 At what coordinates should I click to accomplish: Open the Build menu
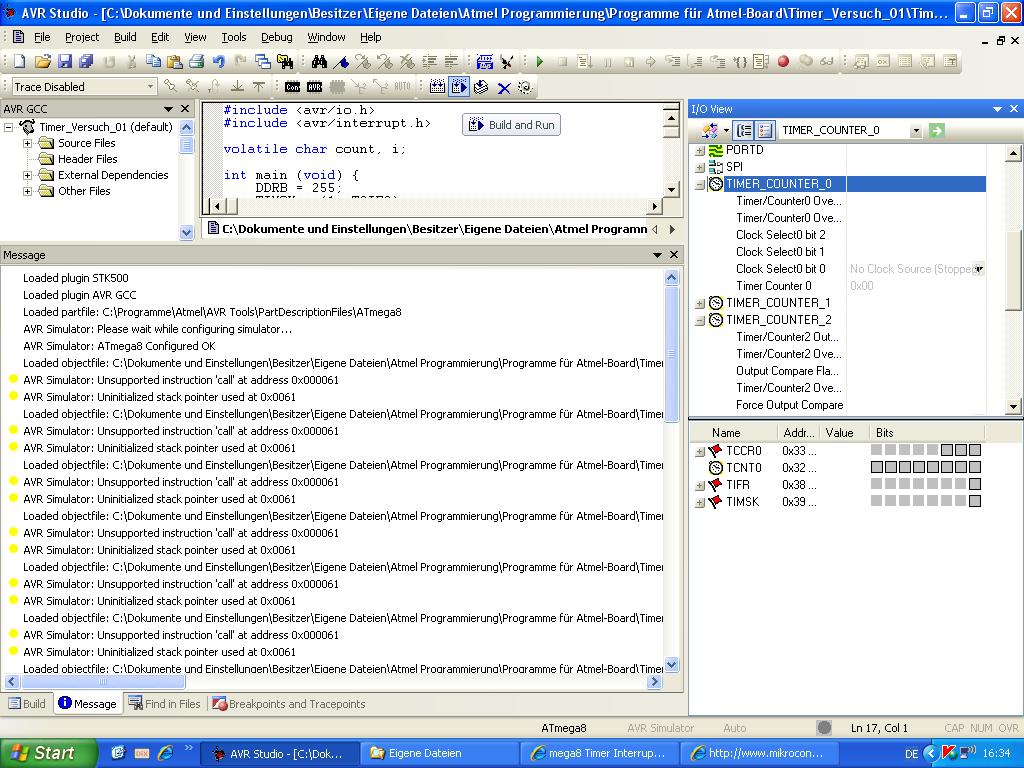(x=125, y=37)
